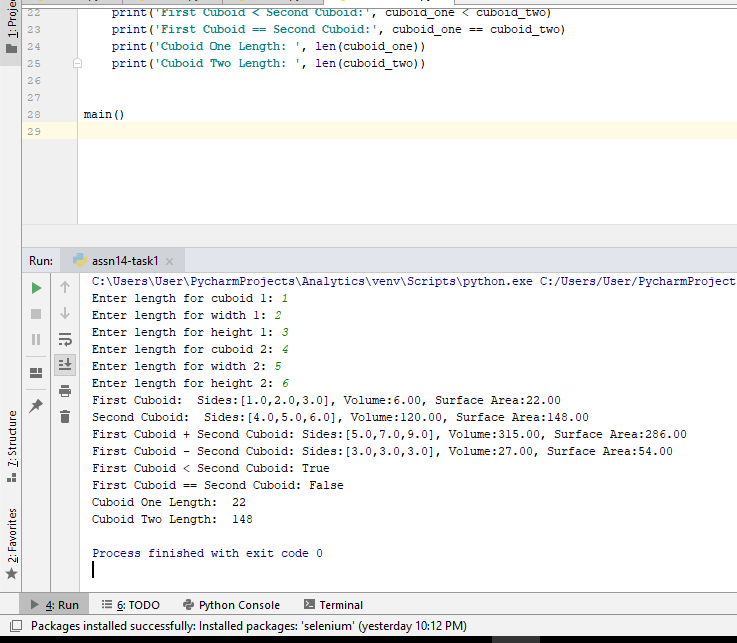Click the 'Run:' panel label
This screenshot has width=737, height=643.
click(41, 261)
